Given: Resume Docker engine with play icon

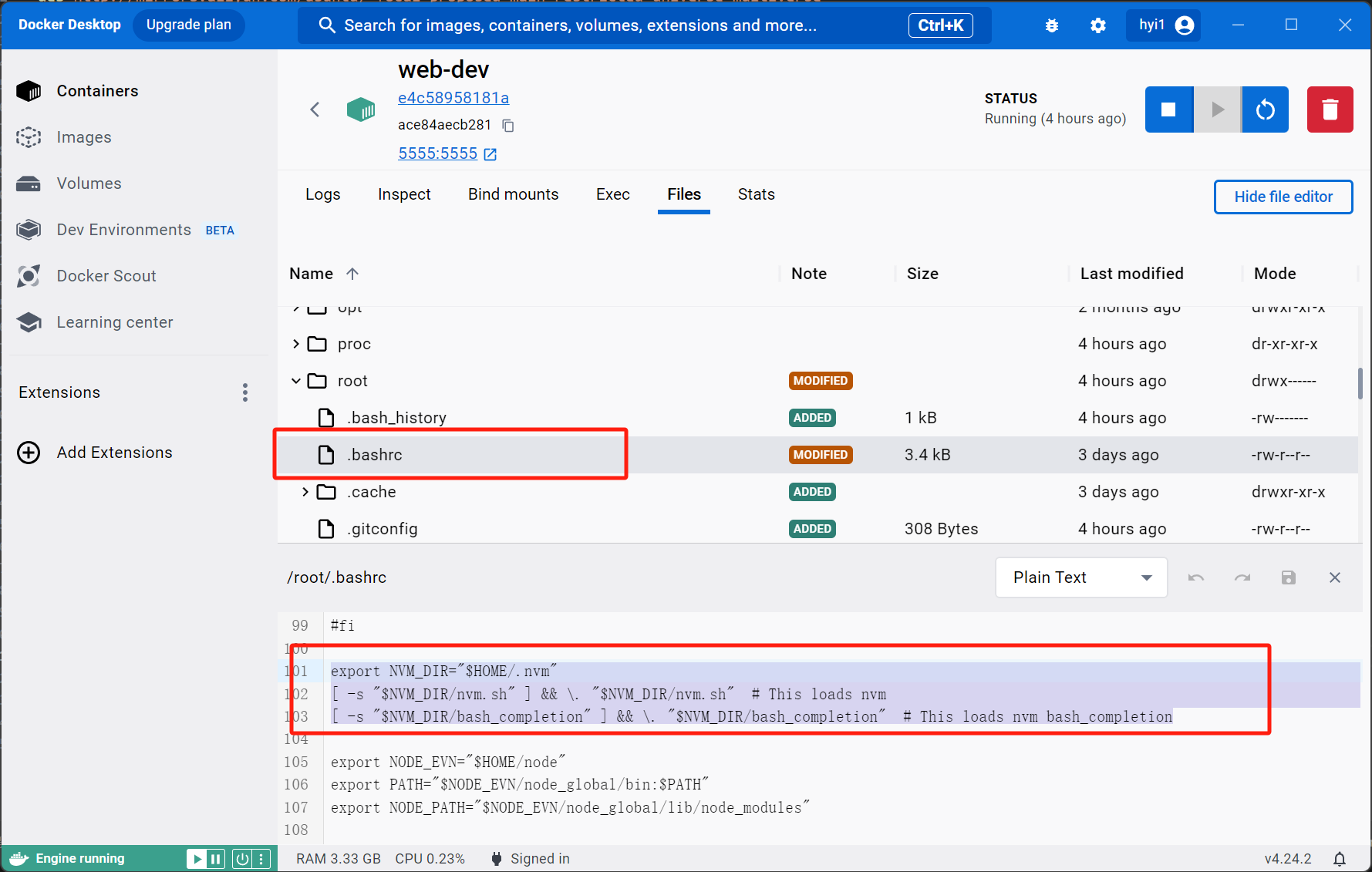Looking at the screenshot, I should click(197, 859).
